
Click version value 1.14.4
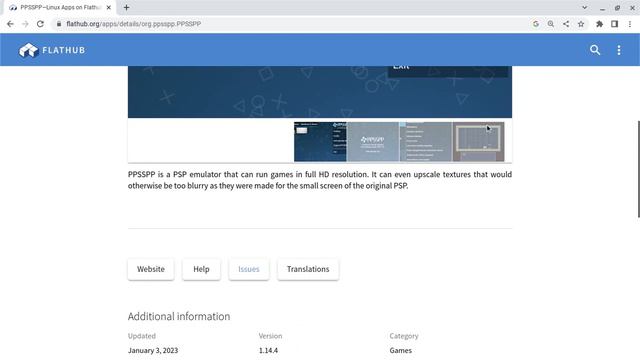268,350
